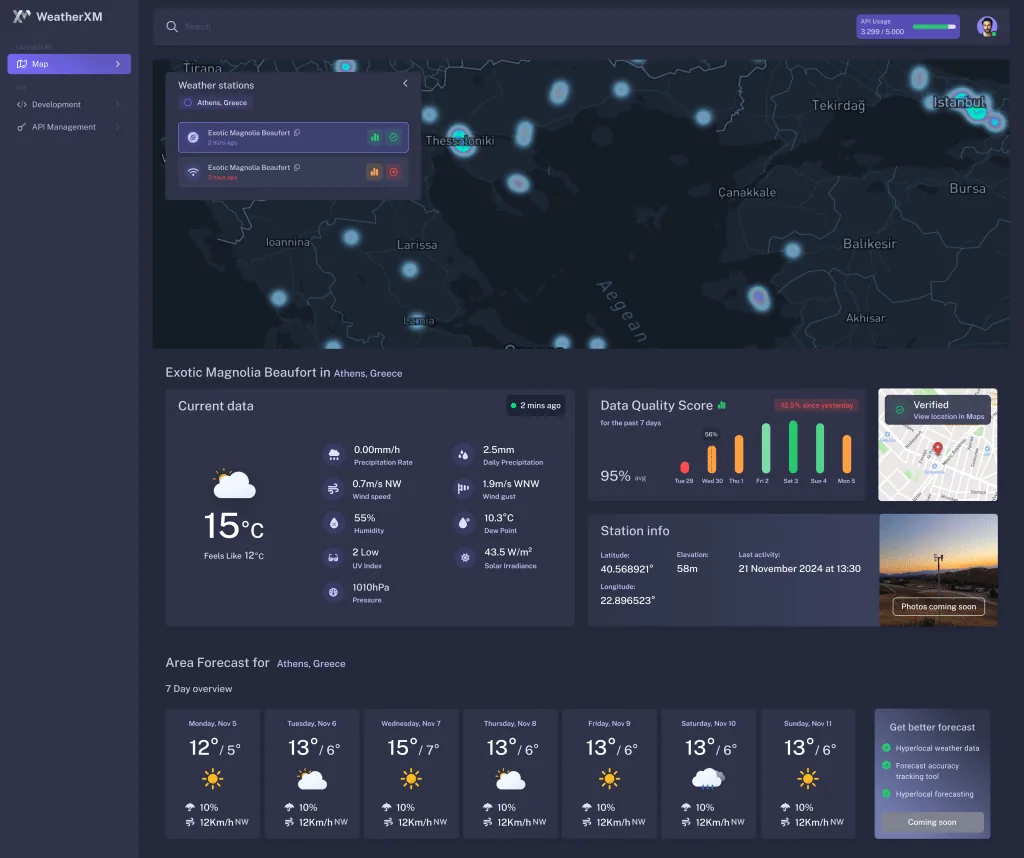The width and height of the screenshot is (1024, 858).
Task: Click the wifi icon on second station row
Action: tap(193, 172)
